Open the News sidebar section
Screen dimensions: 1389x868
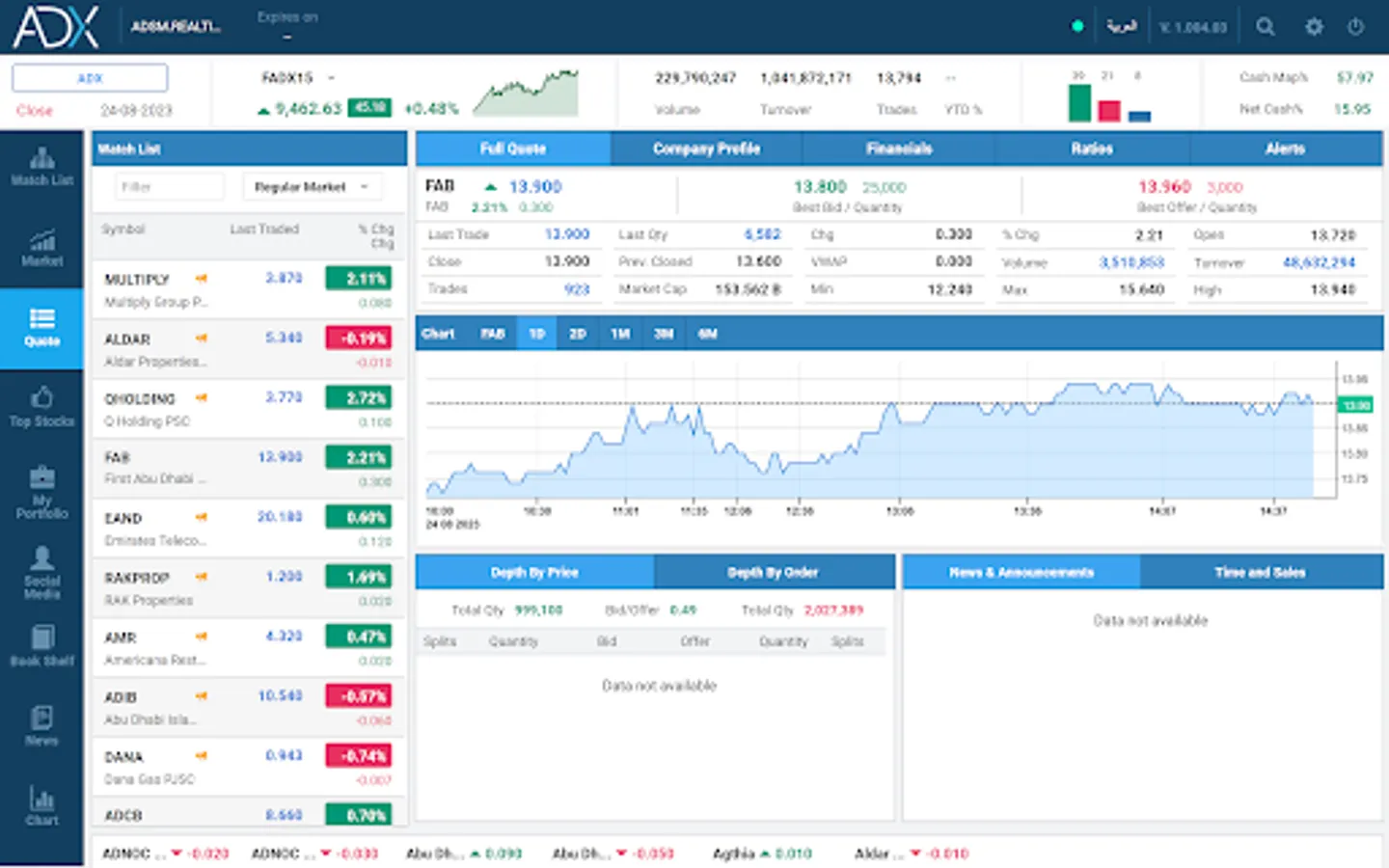(x=41, y=726)
